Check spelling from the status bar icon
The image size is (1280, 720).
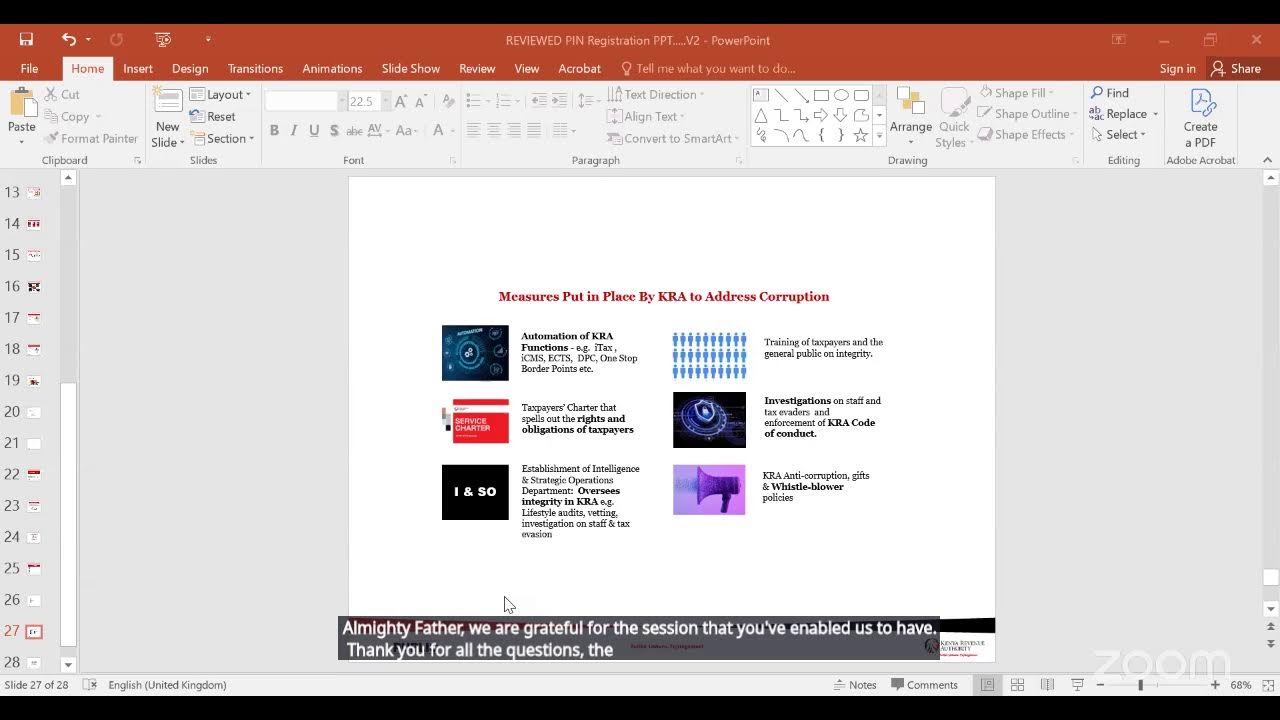pyautogui.click(x=89, y=685)
